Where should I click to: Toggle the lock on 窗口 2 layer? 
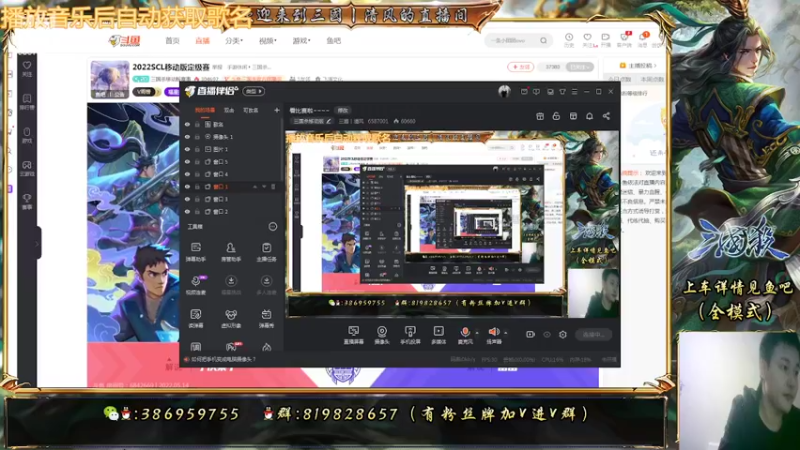(197, 211)
